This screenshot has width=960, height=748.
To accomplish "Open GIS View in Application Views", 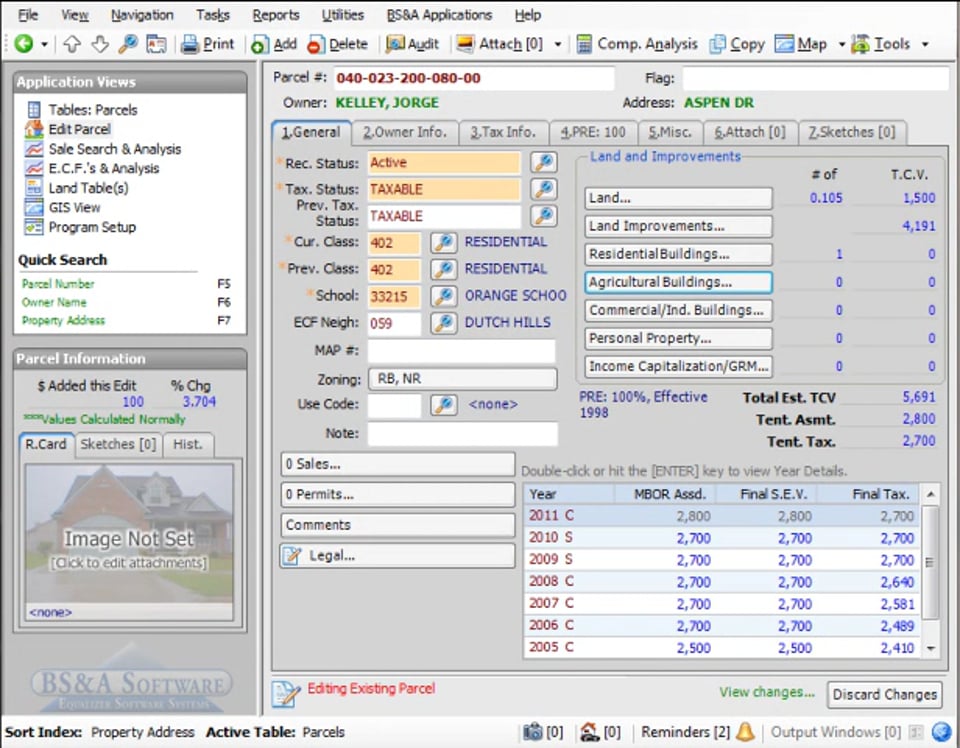I will click(x=74, y=207).
